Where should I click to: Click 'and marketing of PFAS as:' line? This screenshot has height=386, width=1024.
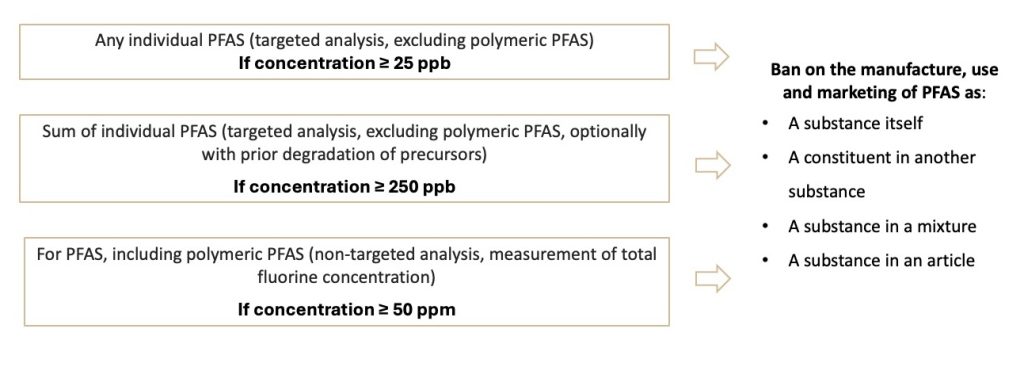pos(884,93)
